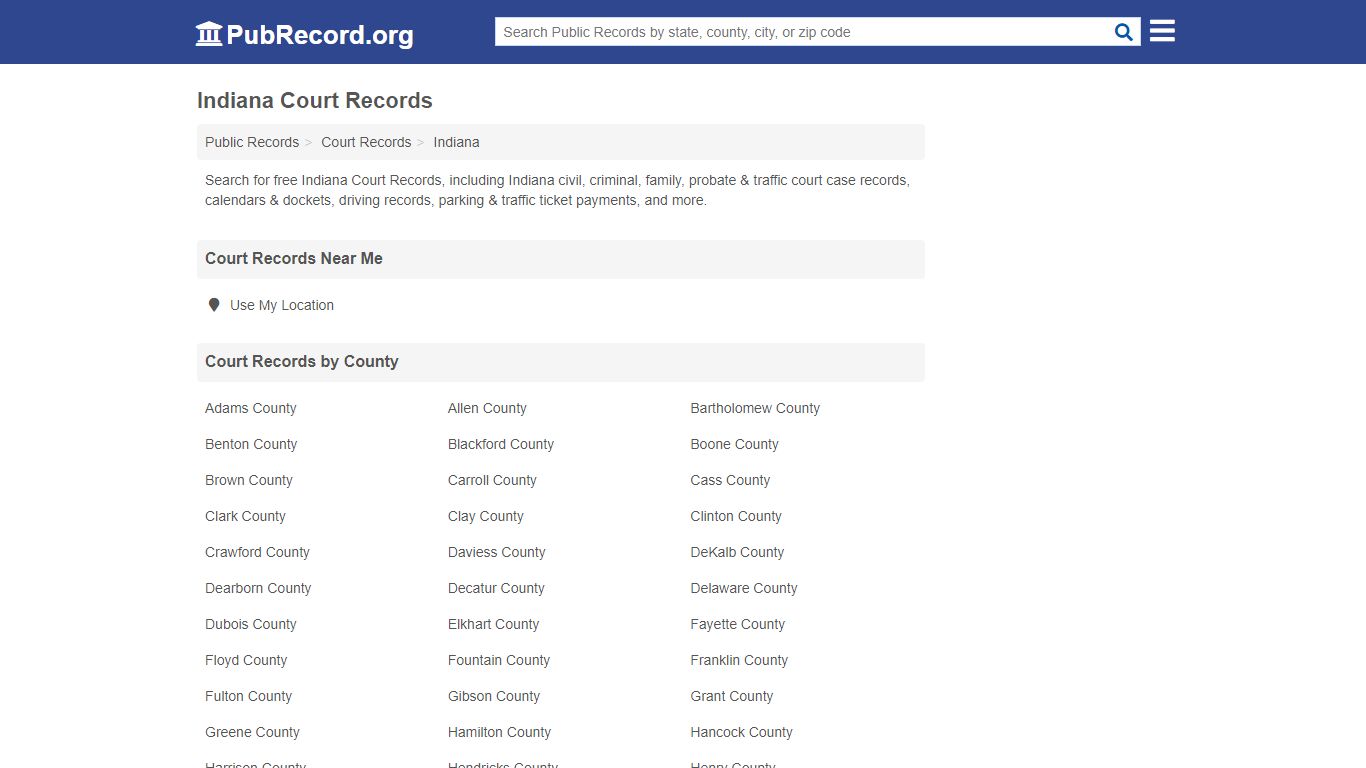Viewport: 1366px width, 768px height.
Task: Open Court Records breadcrumb link
Action: (x=366, y=142)
